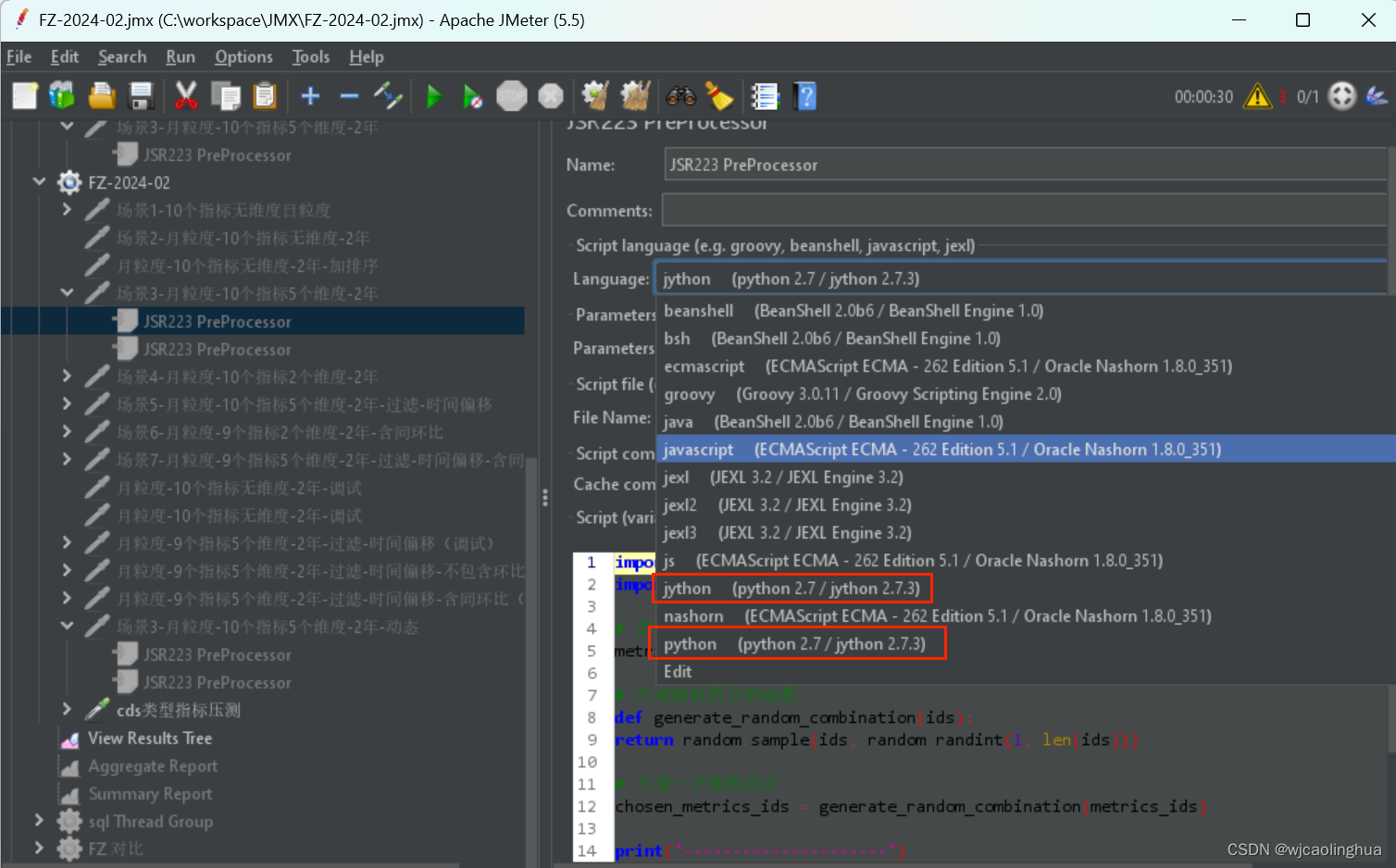This screenshot has height=868, width=1396.
Task: Remove the selected element with the minus icon
Action: point(349,95)
